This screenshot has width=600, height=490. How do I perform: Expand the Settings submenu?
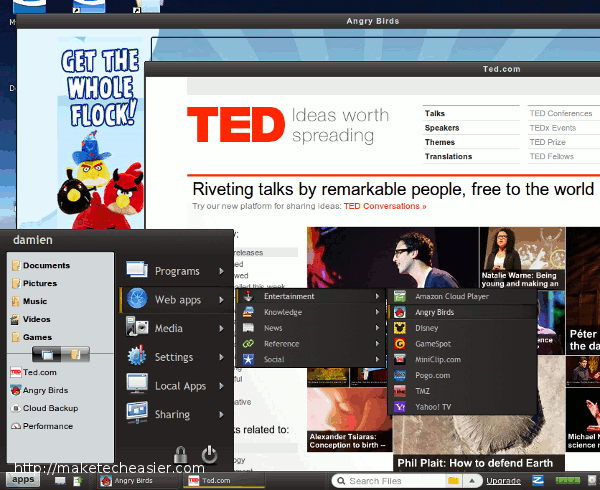point(176,357)
